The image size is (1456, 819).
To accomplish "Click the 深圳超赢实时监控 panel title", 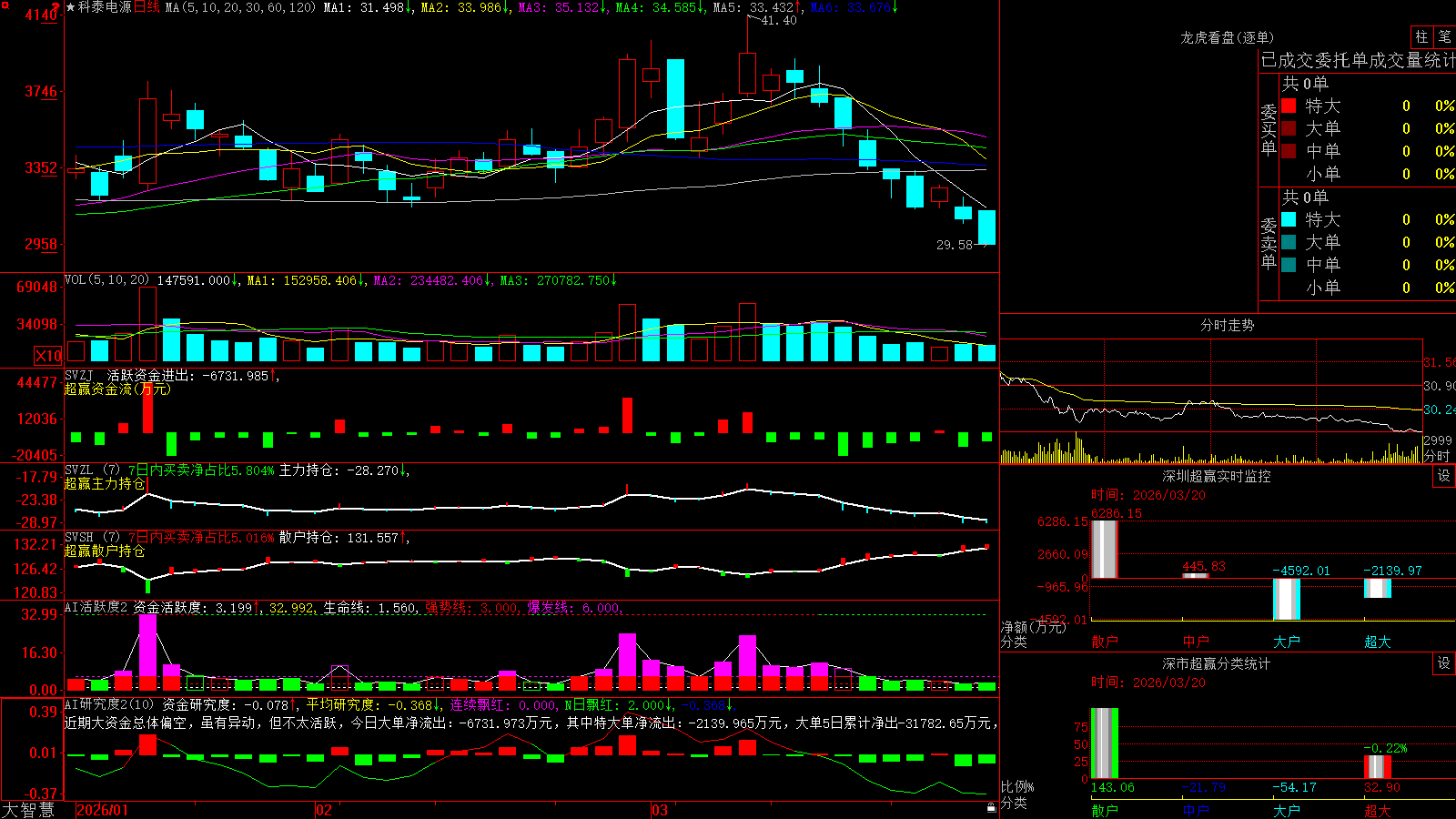I will [1217, 476].
